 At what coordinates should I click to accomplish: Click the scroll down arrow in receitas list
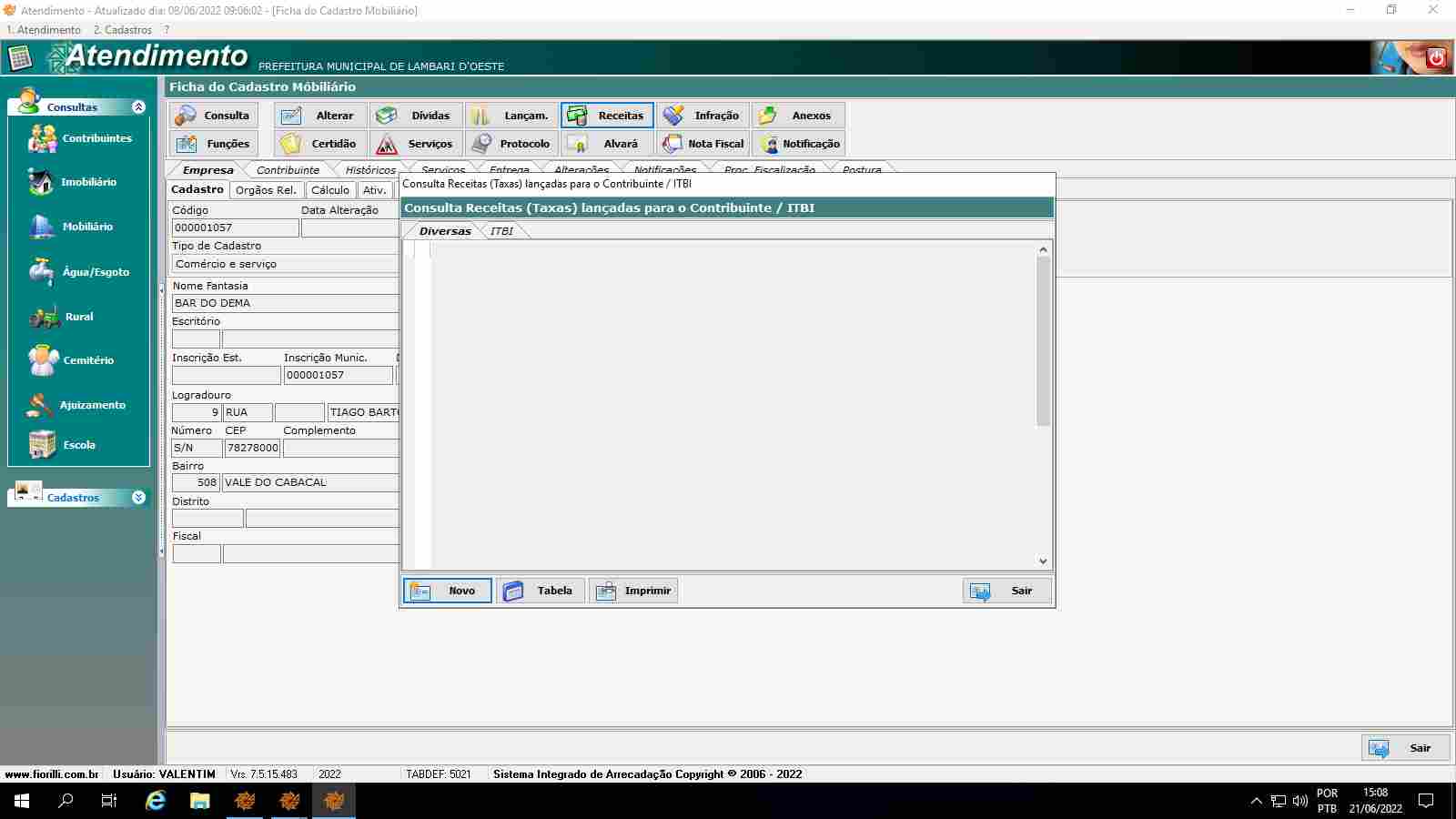pyautogui.click(x=1043, y=561)
